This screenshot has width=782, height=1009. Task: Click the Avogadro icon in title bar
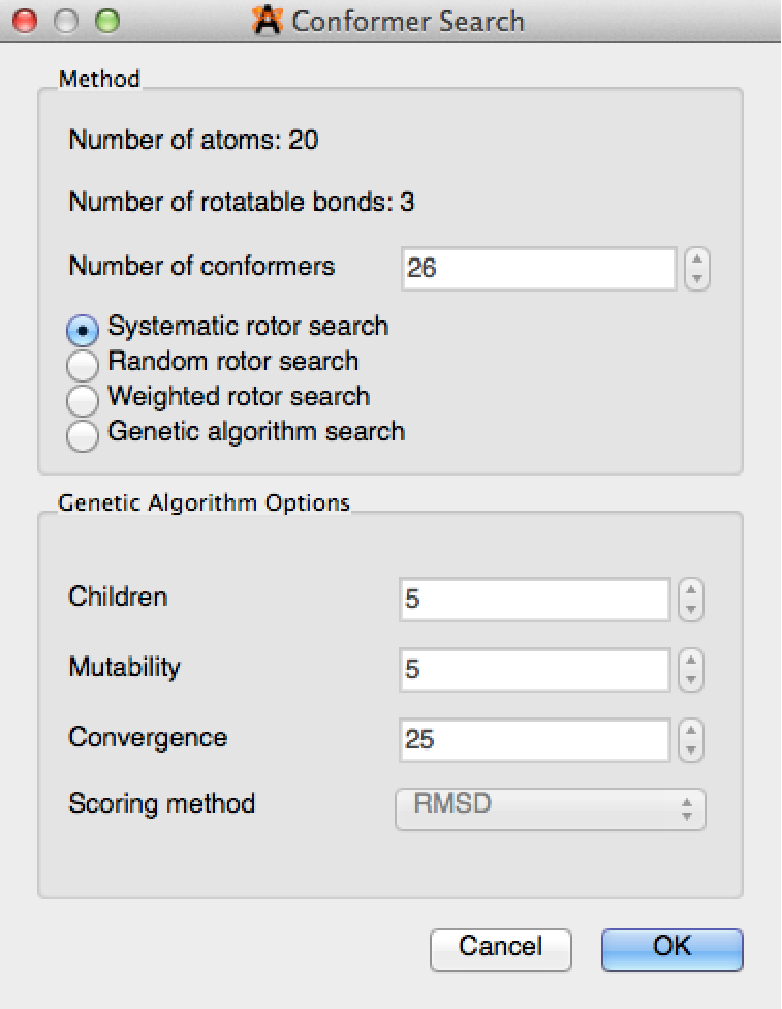pos(267,20)
